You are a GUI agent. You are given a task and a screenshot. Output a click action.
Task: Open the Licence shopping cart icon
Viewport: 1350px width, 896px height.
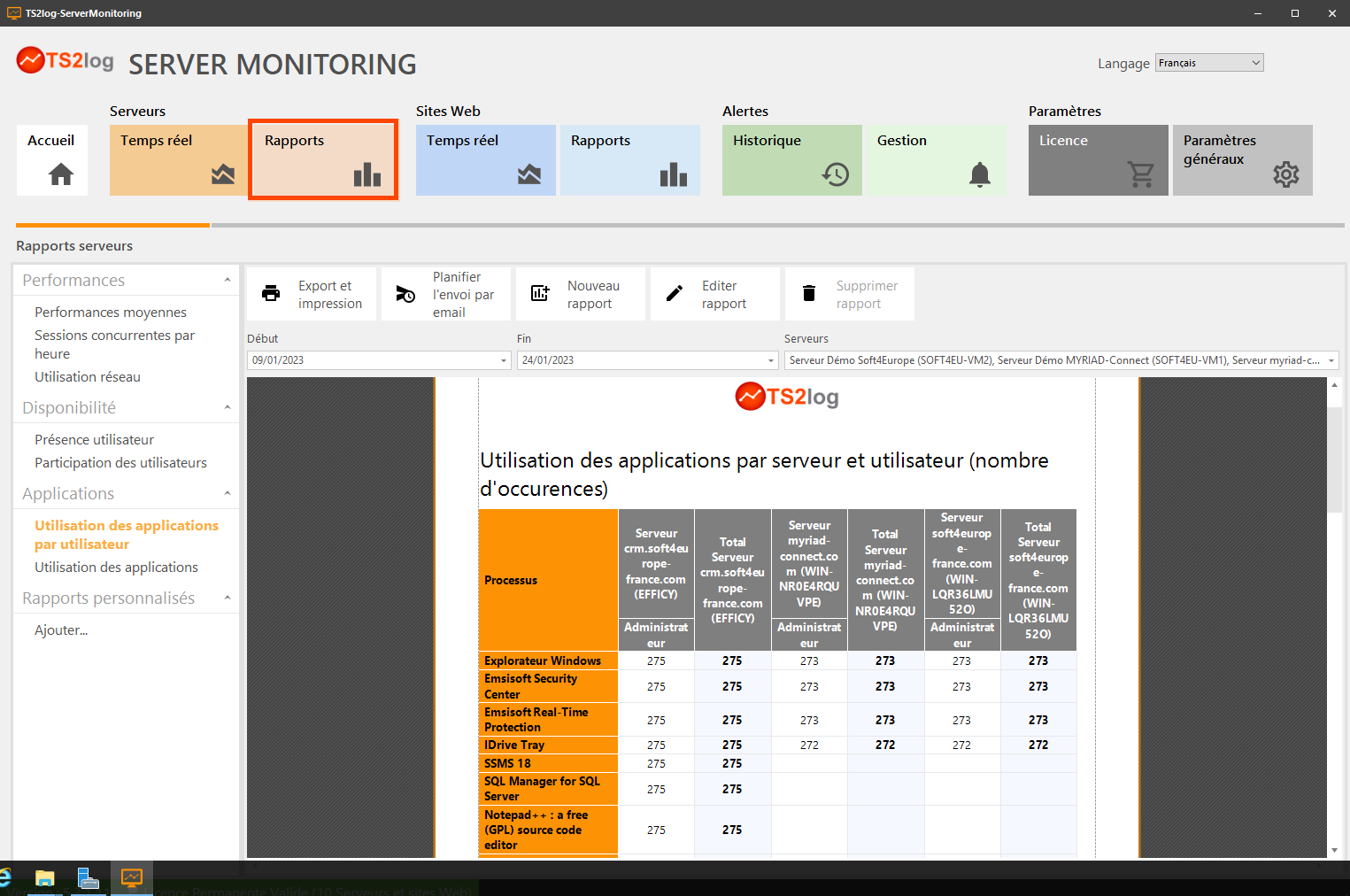[1141, 174]
